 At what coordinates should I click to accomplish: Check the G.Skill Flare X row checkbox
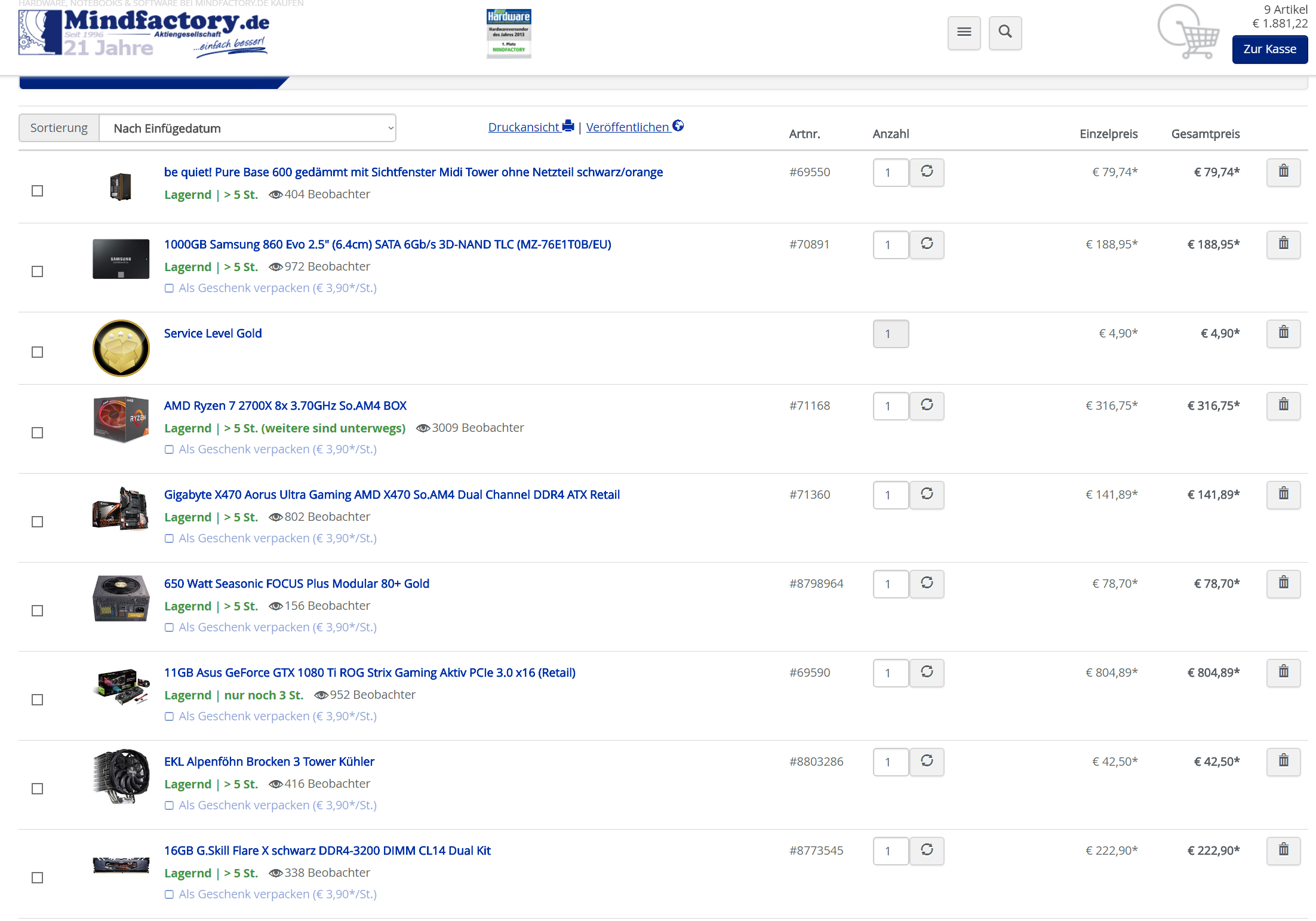(x=37, y=878)
